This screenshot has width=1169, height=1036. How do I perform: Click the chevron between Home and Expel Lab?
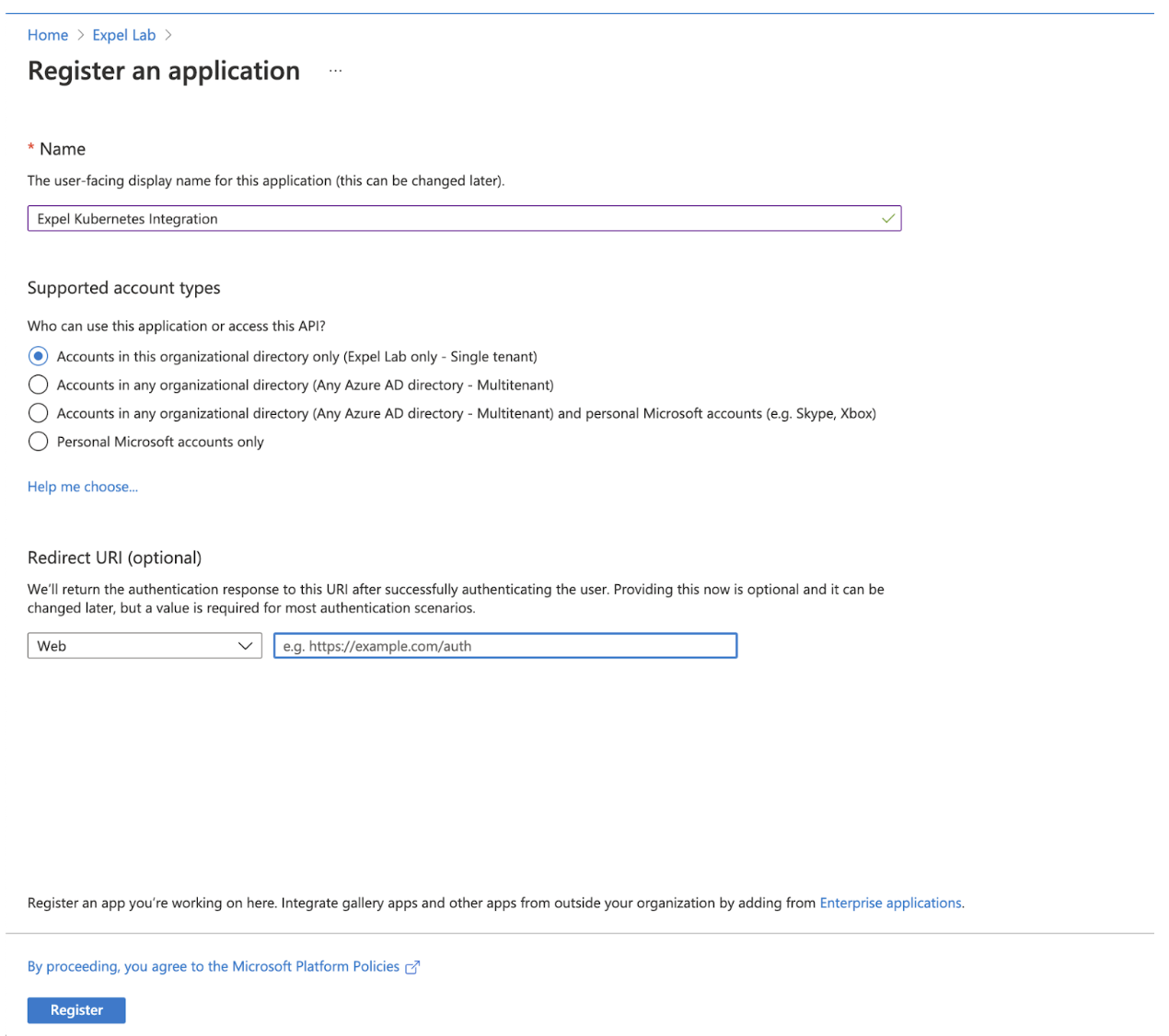pos(81,35)
